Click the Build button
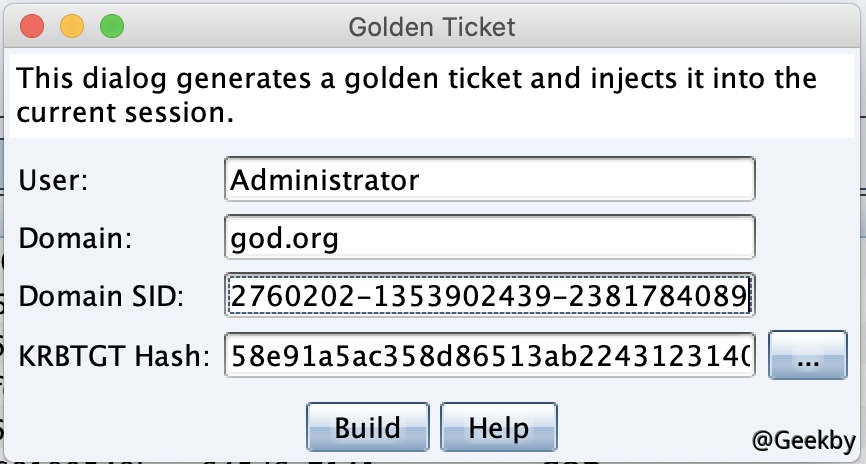The width and height of the screenshot is (866, 464). click(367, 428)
